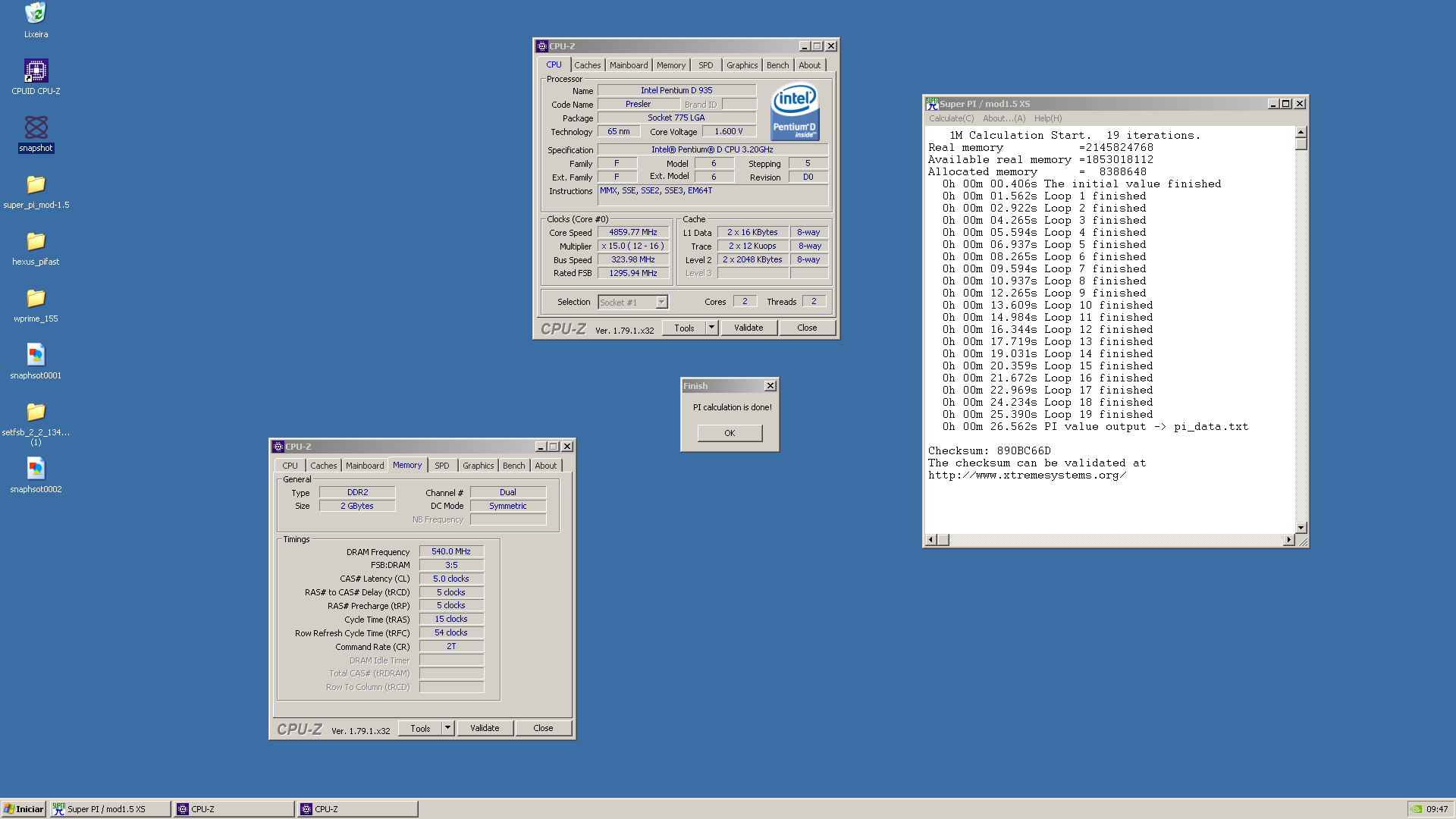This screenshot has height=819, width=1456.
Task: Minimize the Memory CPU-Z window
Action: tap(541, 447)
